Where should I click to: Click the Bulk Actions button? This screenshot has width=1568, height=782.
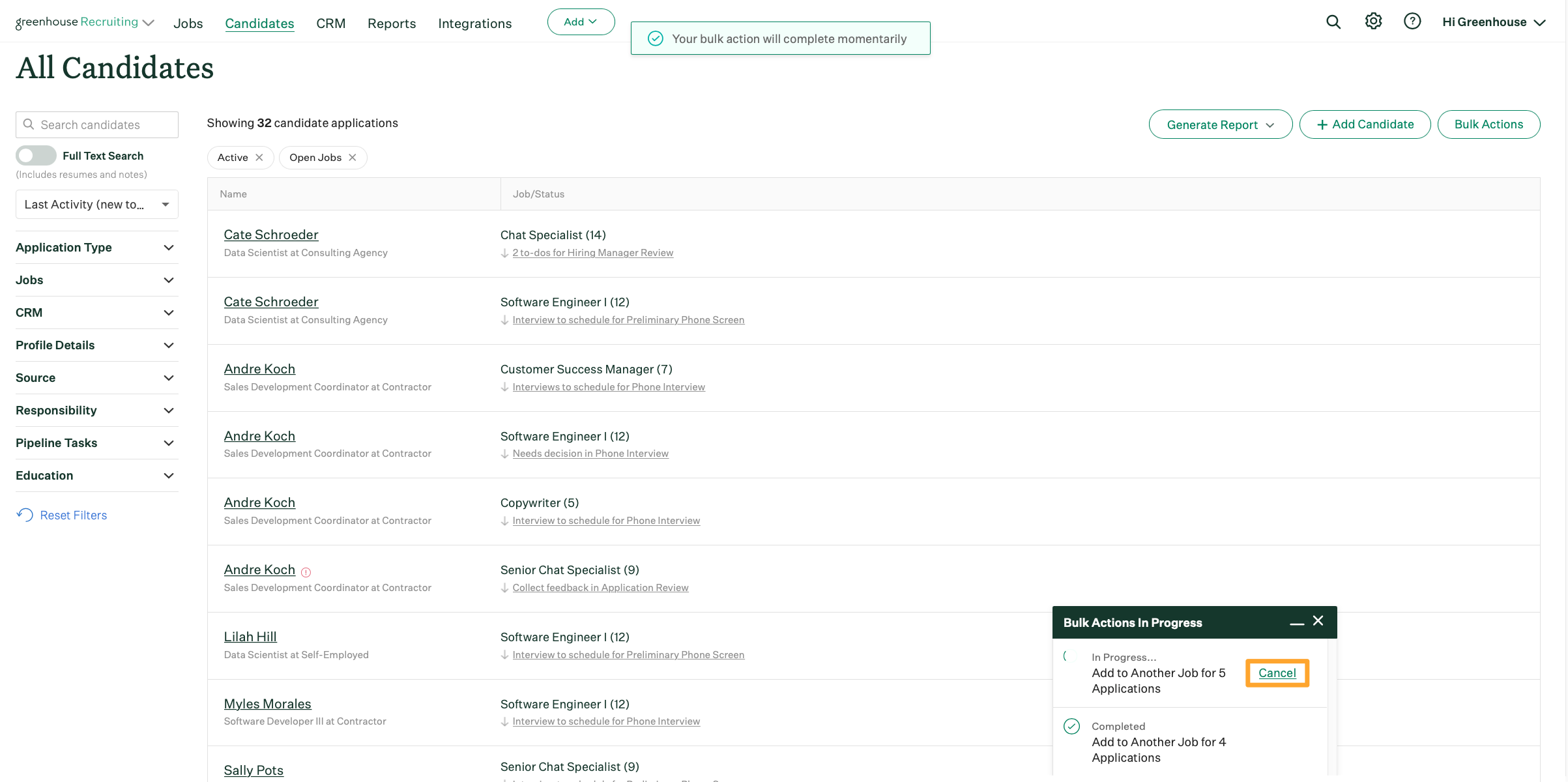tap(1489, 124)
